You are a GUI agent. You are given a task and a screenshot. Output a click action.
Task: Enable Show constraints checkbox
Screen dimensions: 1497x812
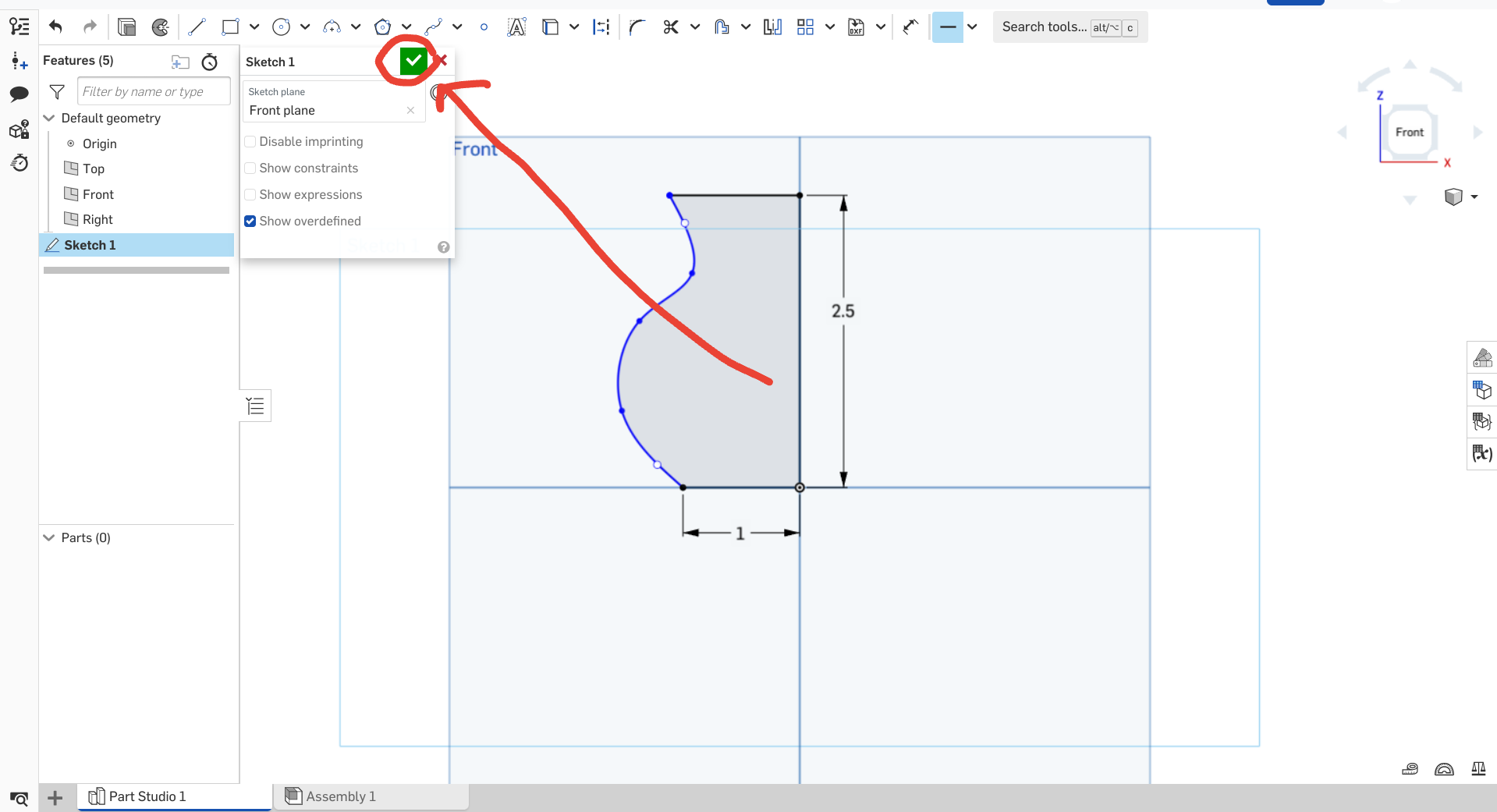pyautogui.click(x=250, y=168)
